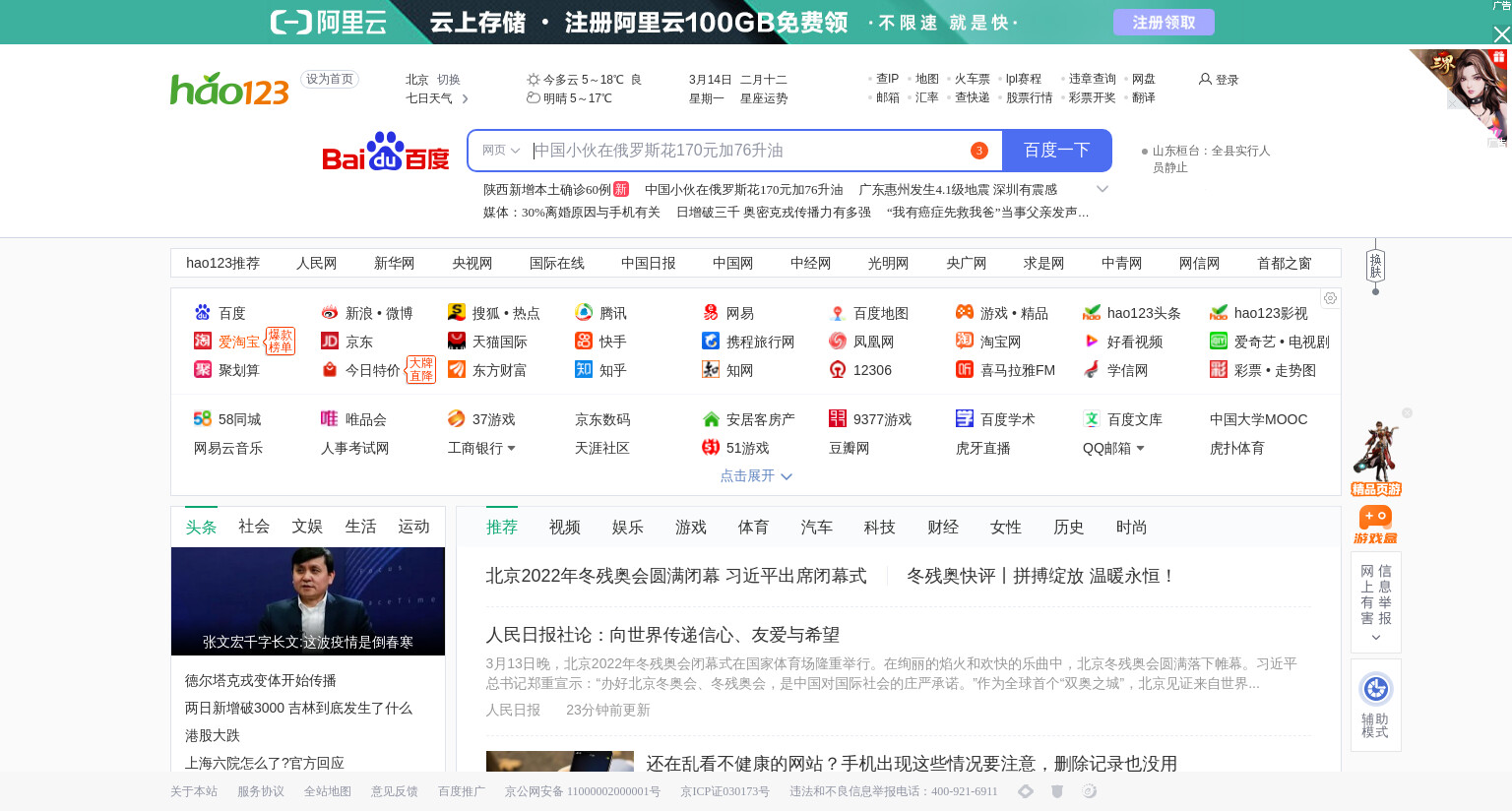Switch city using 切换 next to 北京
Image resolution: width=1512 pixels, height=811 pixels.
tap(449, 80)
